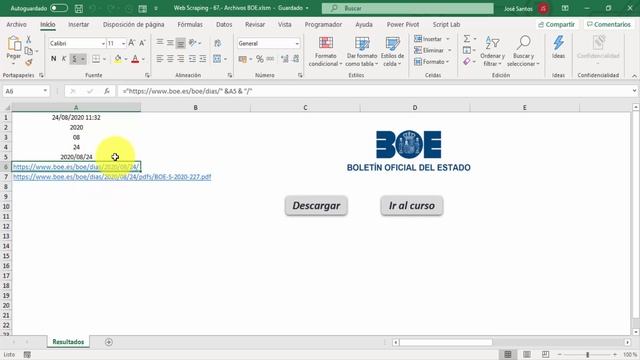
Task: Open the Archivo tab
Action: point(16,24)
